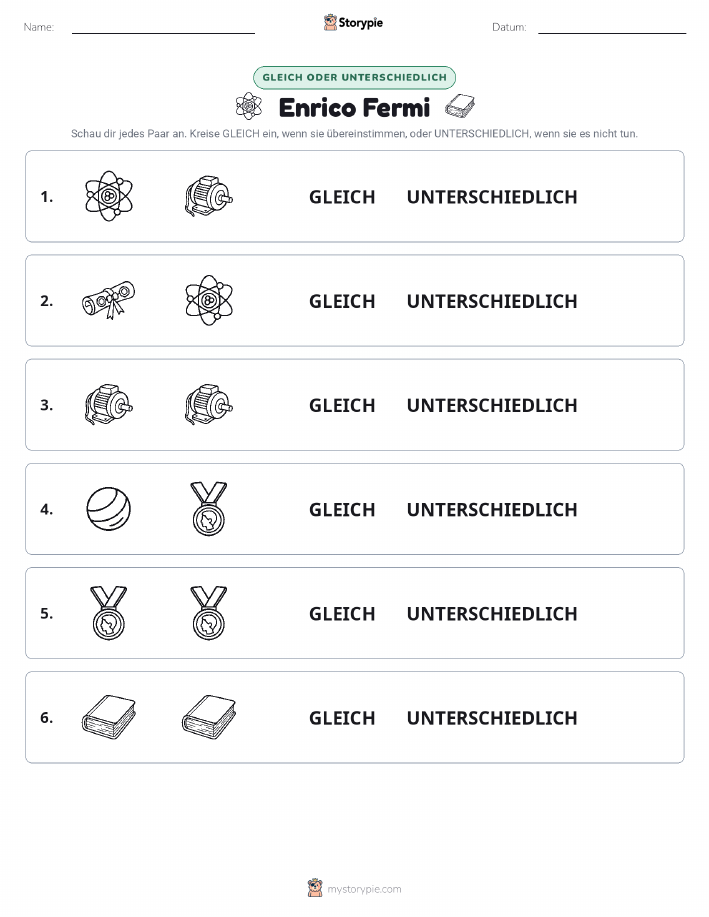The image size is (709, 917).
Task: Select UNTERSCHIEDLICH in row 2
Action: 492,301
